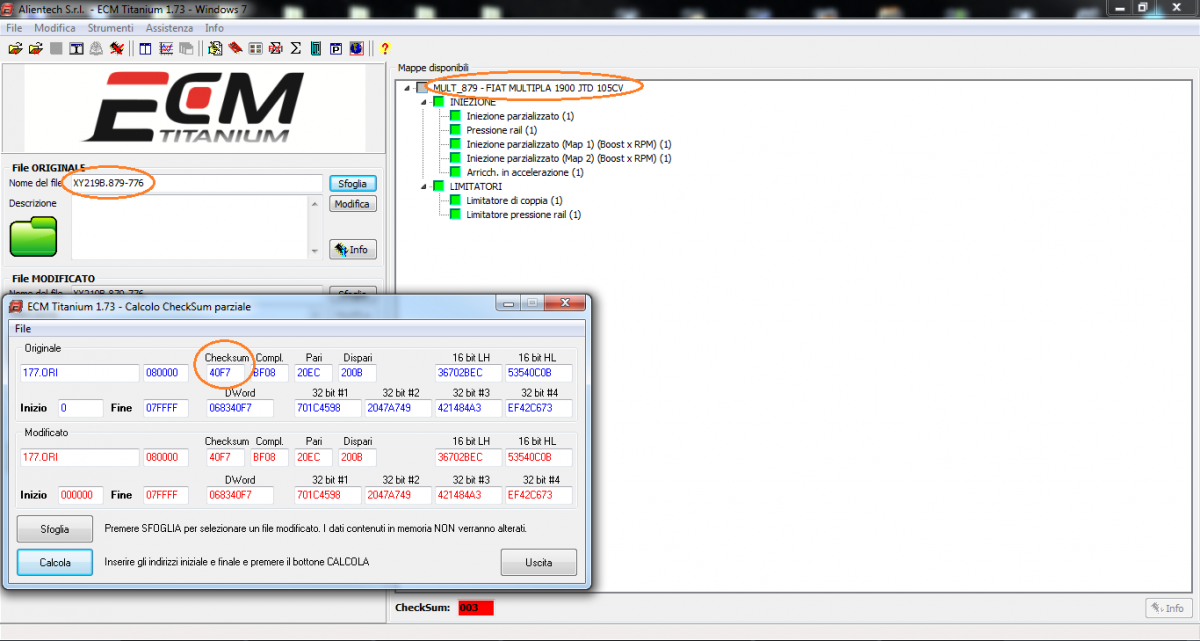Click the greyed Info button at bottom right

coord(1168,608)
